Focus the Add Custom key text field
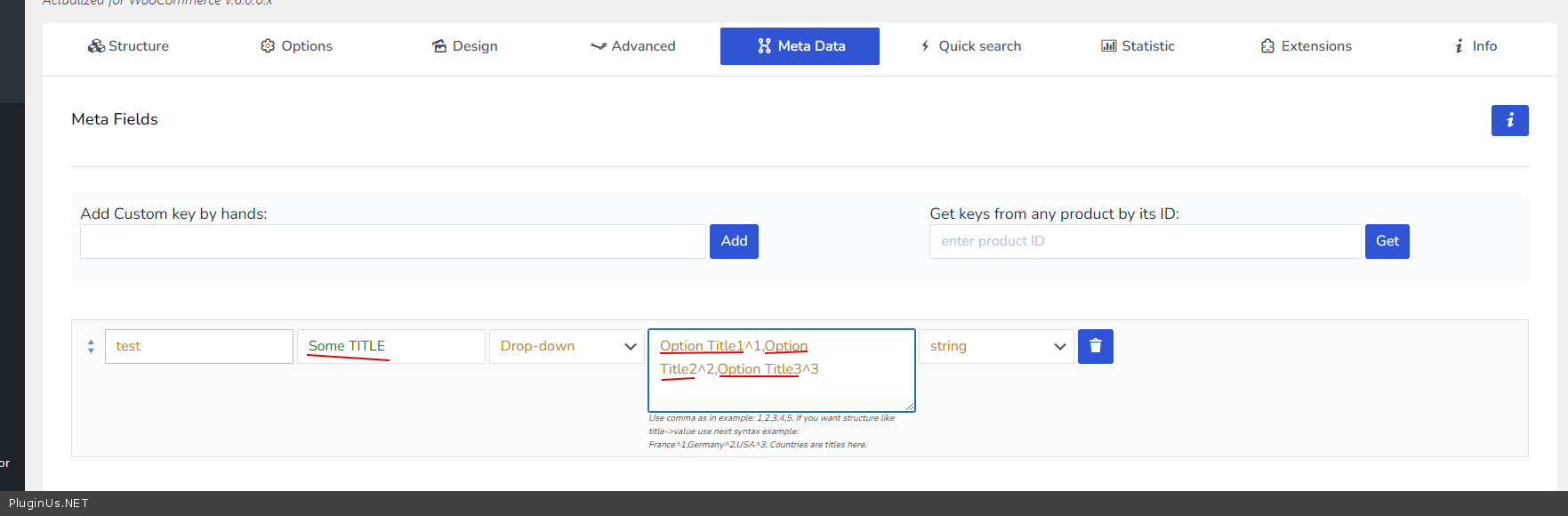1568x516 pixels. point(392,241)
